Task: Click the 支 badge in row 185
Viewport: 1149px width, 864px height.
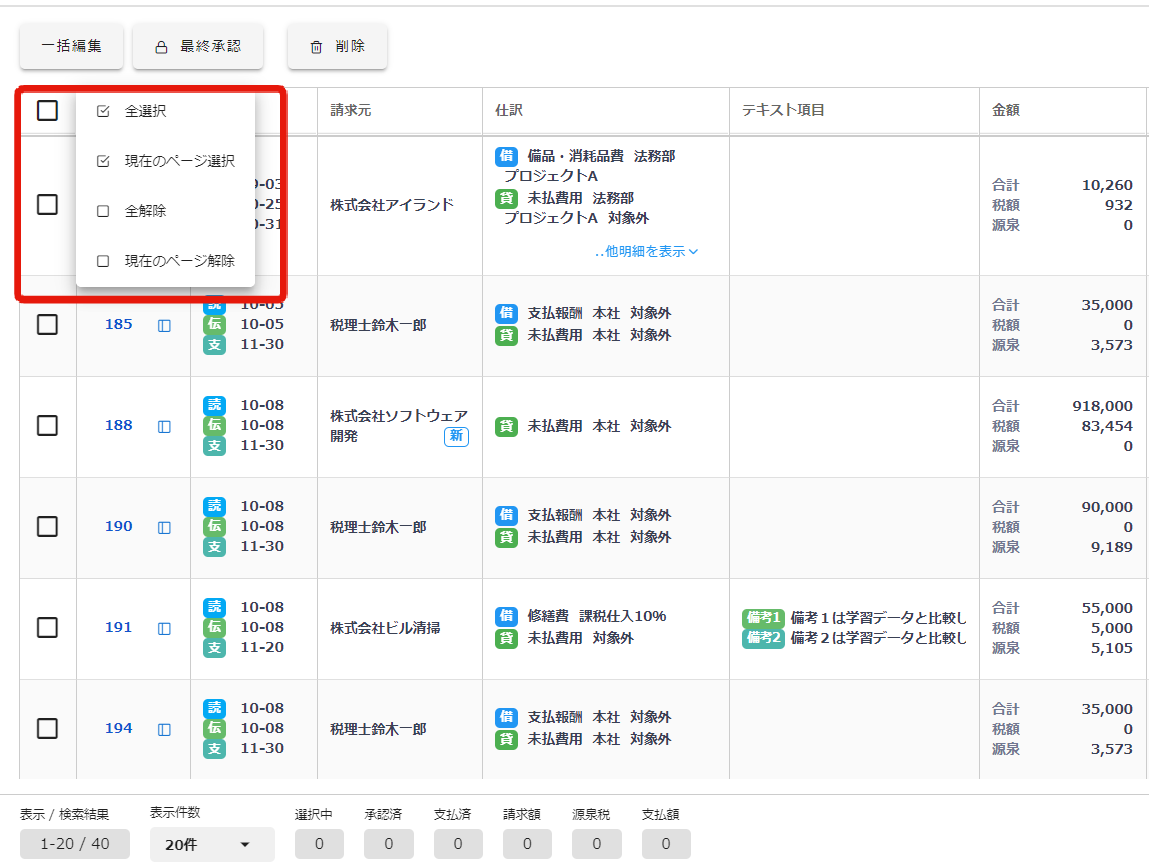Action: [214, 344]
